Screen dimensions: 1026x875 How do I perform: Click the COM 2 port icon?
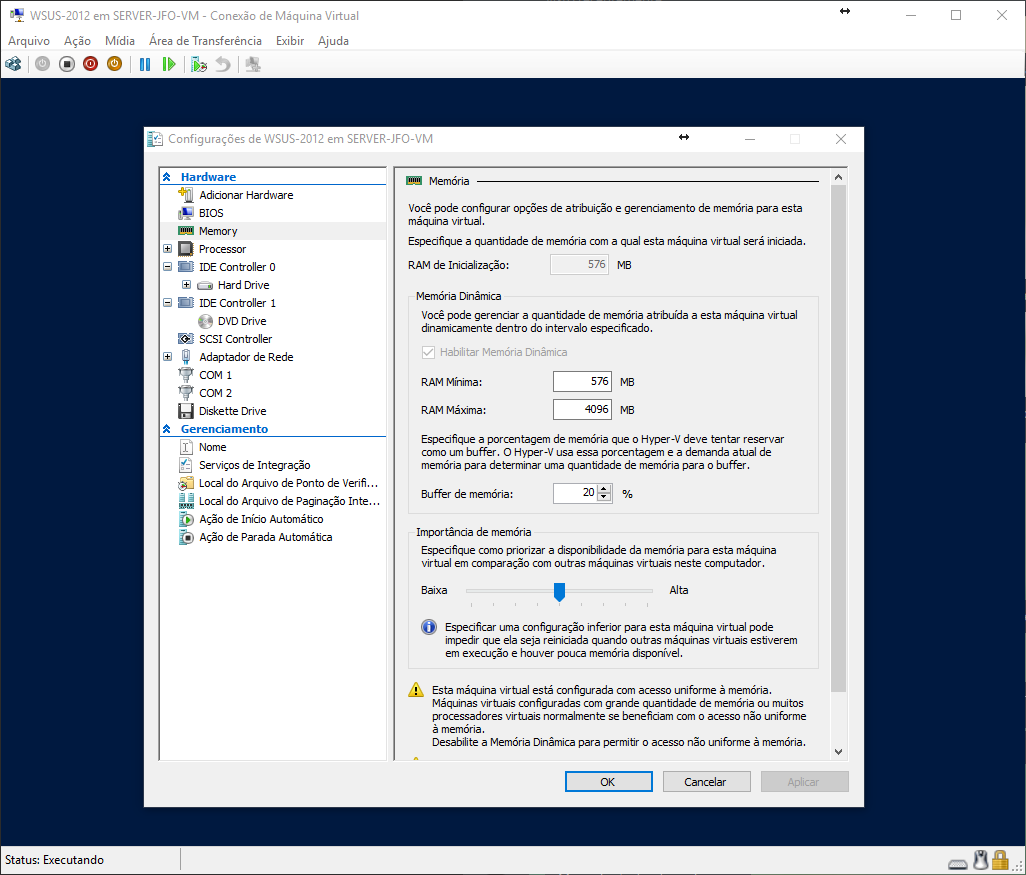[186, 393]
